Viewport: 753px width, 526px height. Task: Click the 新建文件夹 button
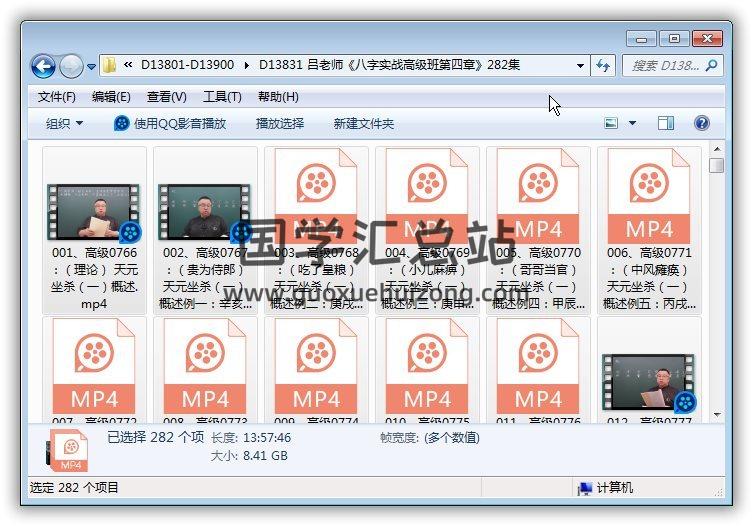(363, 123)
